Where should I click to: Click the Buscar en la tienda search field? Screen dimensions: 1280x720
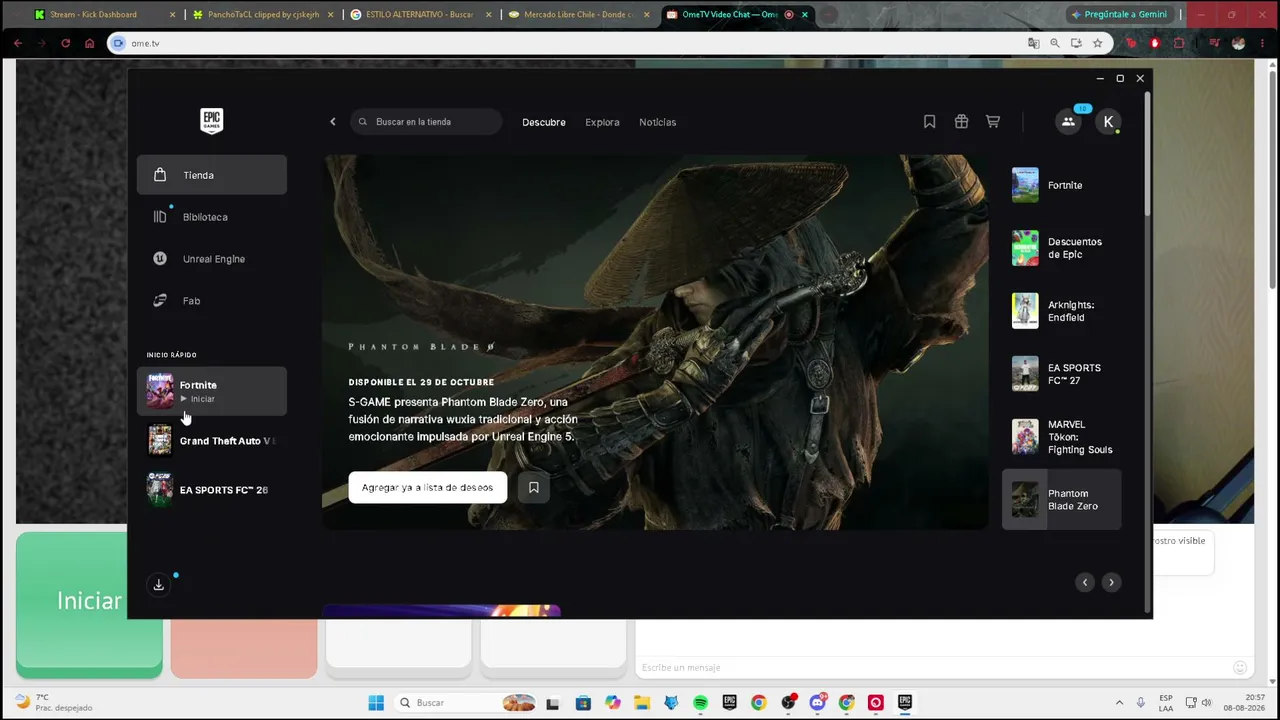click(x=427, y=122)
